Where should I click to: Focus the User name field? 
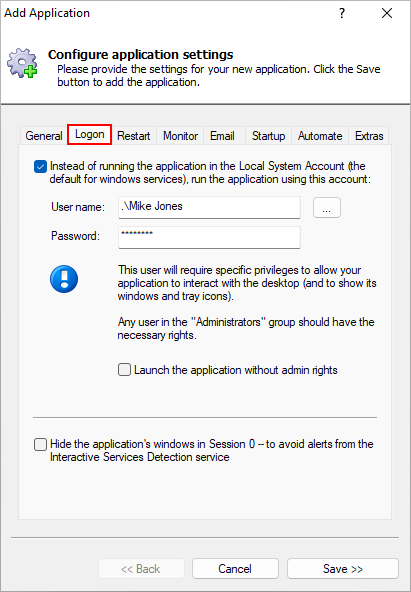209,207
